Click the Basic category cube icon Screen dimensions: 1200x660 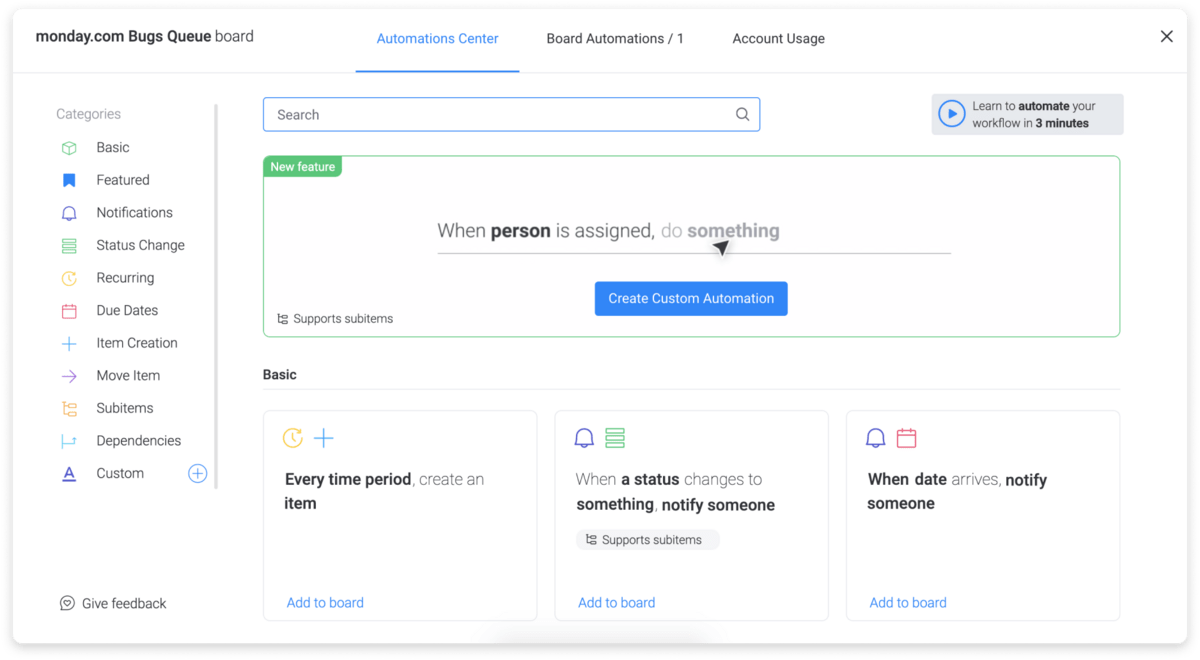(x=69, y=148)
